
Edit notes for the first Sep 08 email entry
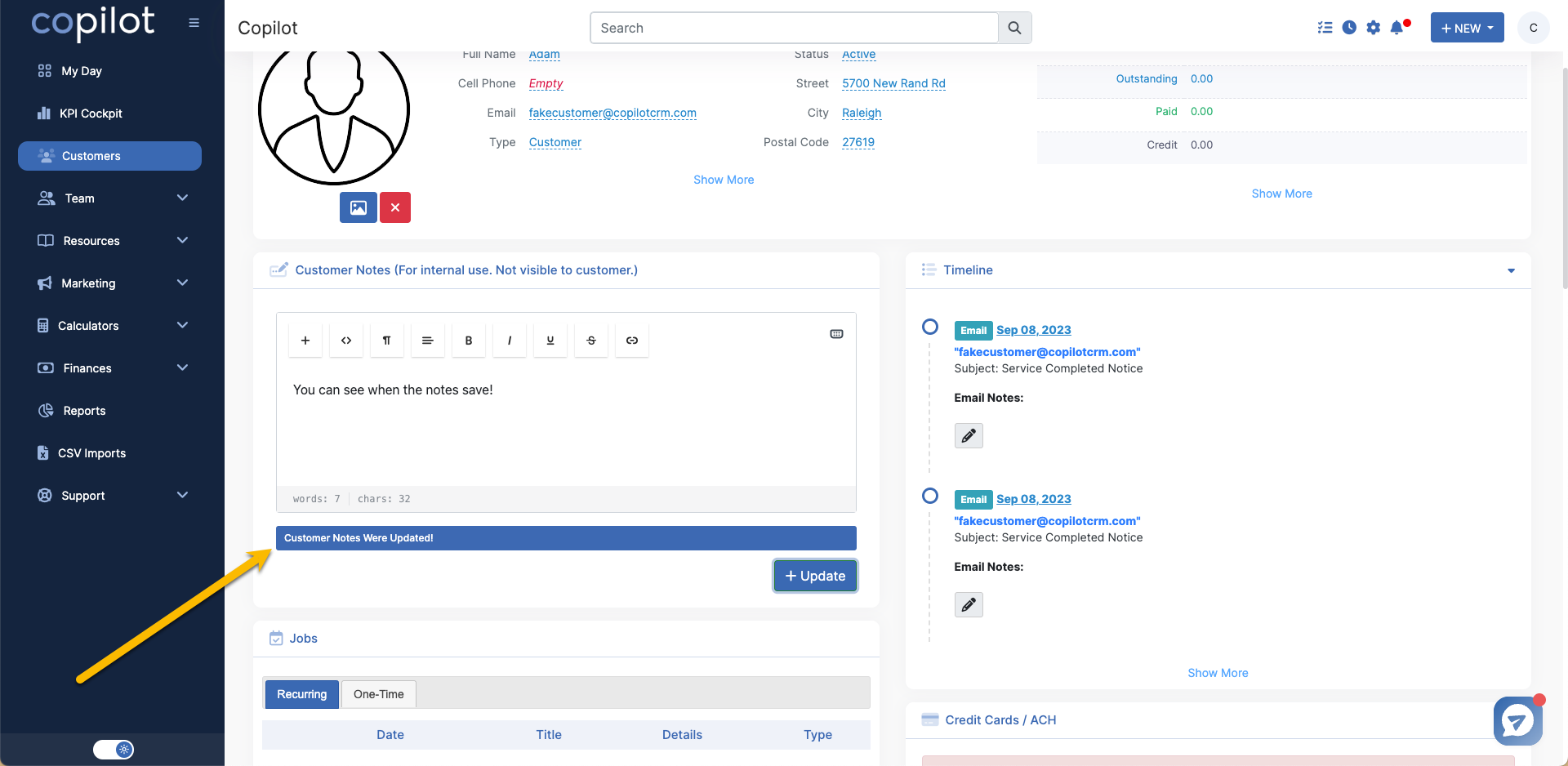[969, 436]
